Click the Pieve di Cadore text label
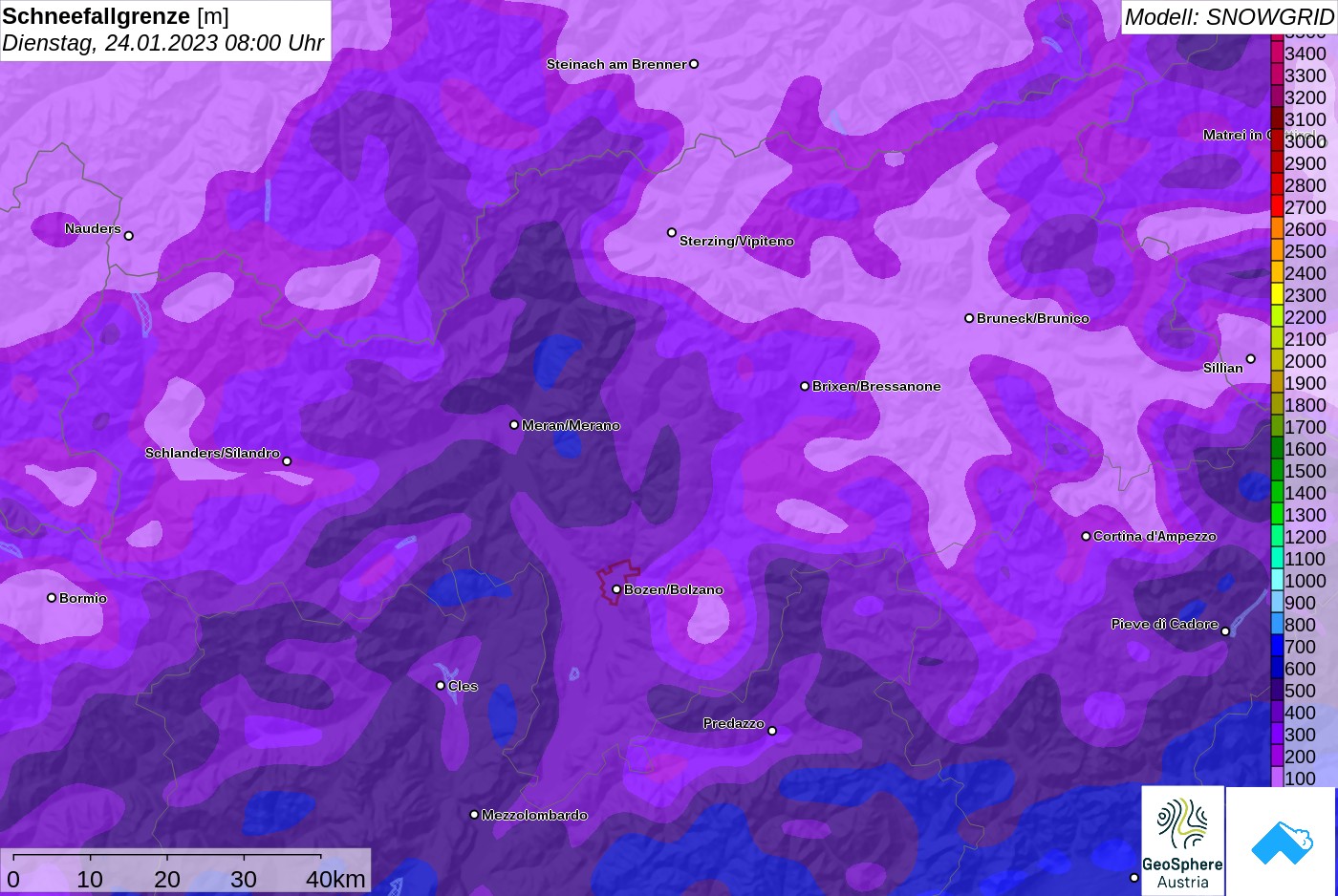This screenshot has width=1338, height=896. pyautogui.click(x=1165, y=624)
